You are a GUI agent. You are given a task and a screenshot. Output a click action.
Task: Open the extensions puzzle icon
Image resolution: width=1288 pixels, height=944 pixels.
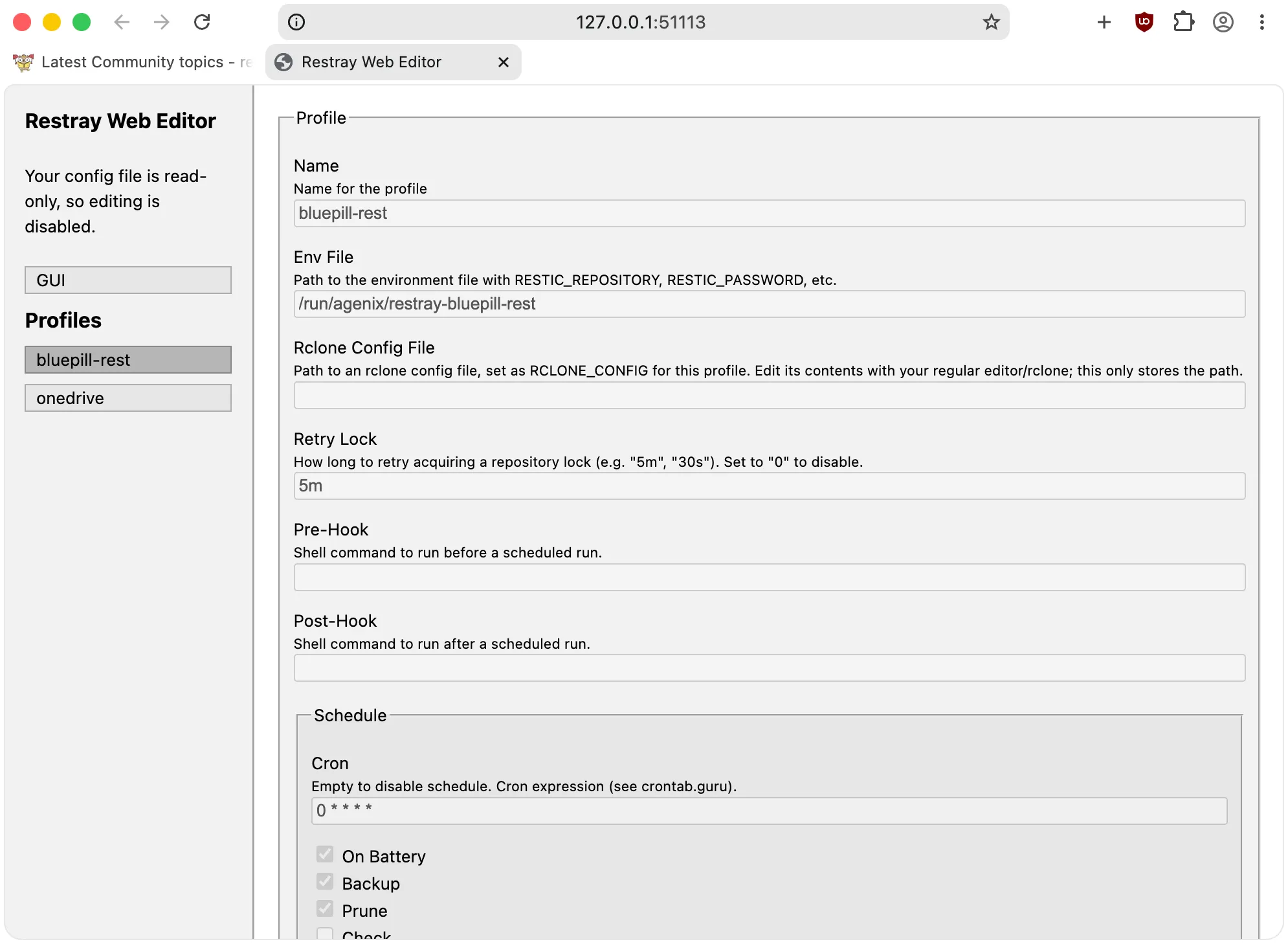coord(1183,22)
